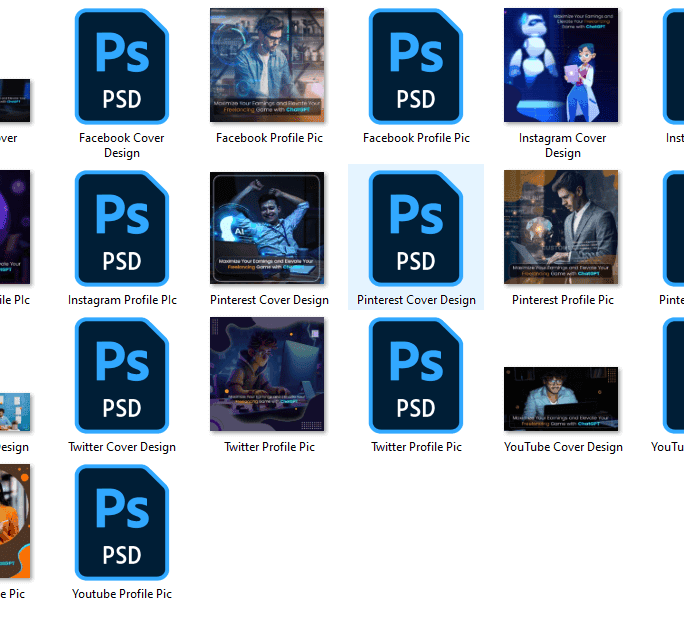Select the YouTube Cover Design image thumbnail

pyautogui.click(x=561, y=399)
